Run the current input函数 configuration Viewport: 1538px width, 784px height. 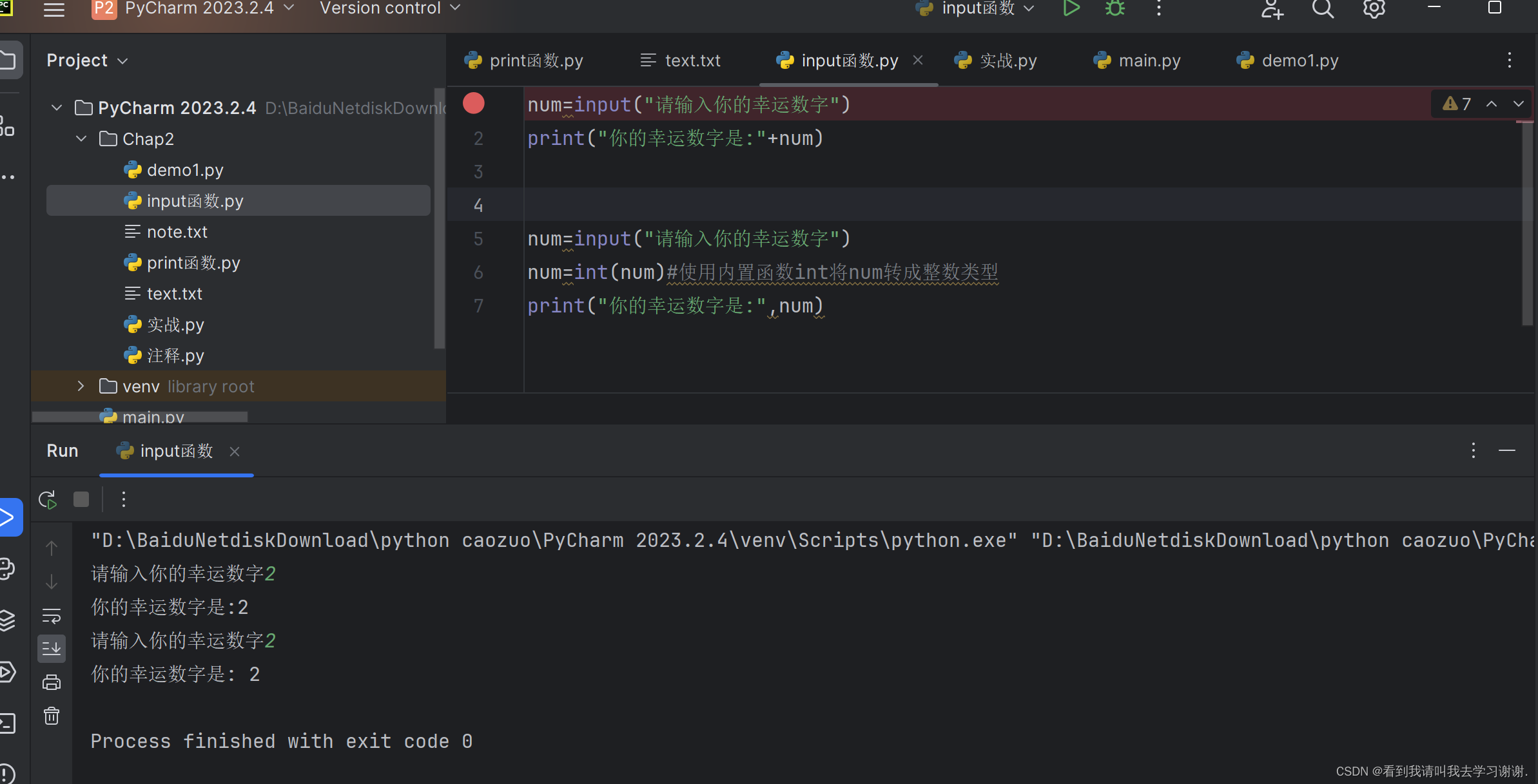pos(1071,8)
